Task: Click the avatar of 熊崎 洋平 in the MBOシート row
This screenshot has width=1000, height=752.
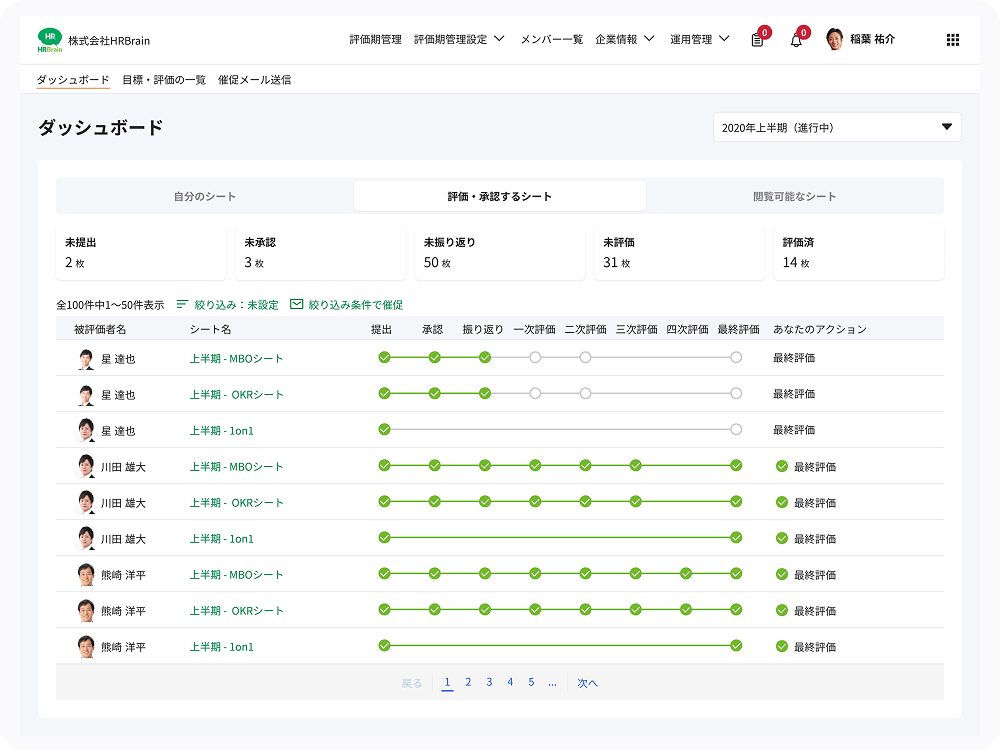Action: (x=86, y=575)
